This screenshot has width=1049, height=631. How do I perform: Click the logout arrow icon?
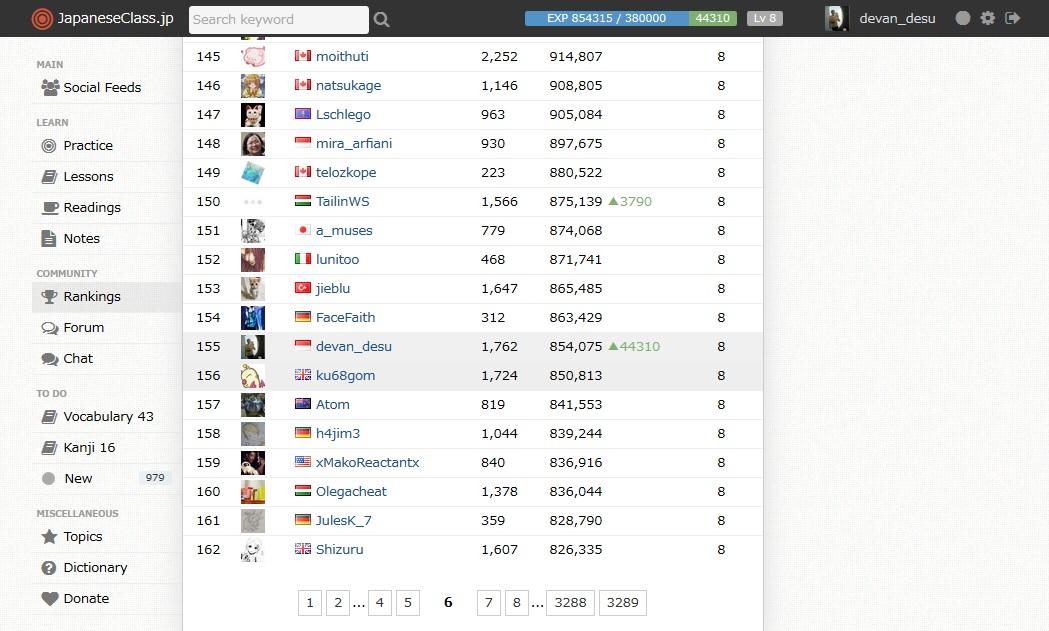point(1013,18)
